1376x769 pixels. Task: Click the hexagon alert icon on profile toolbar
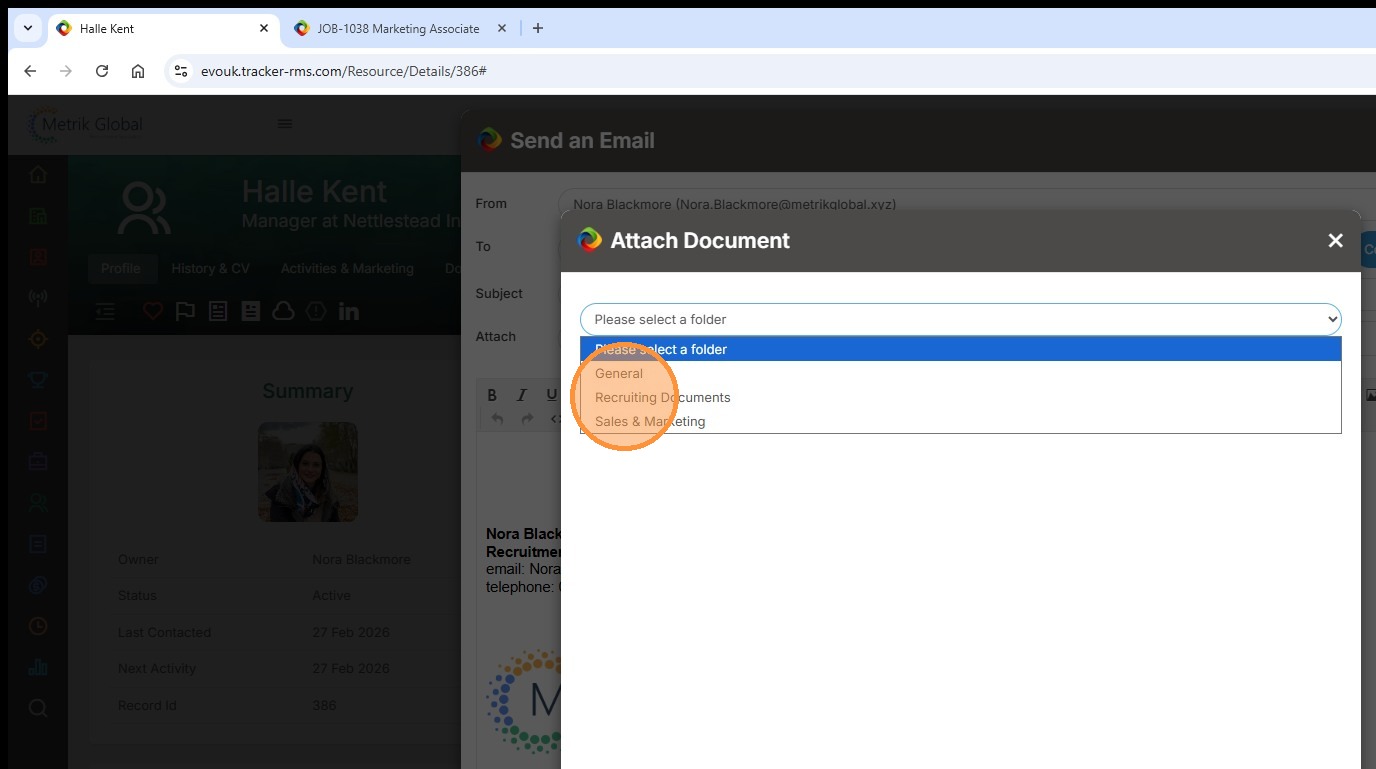[316, 311]
